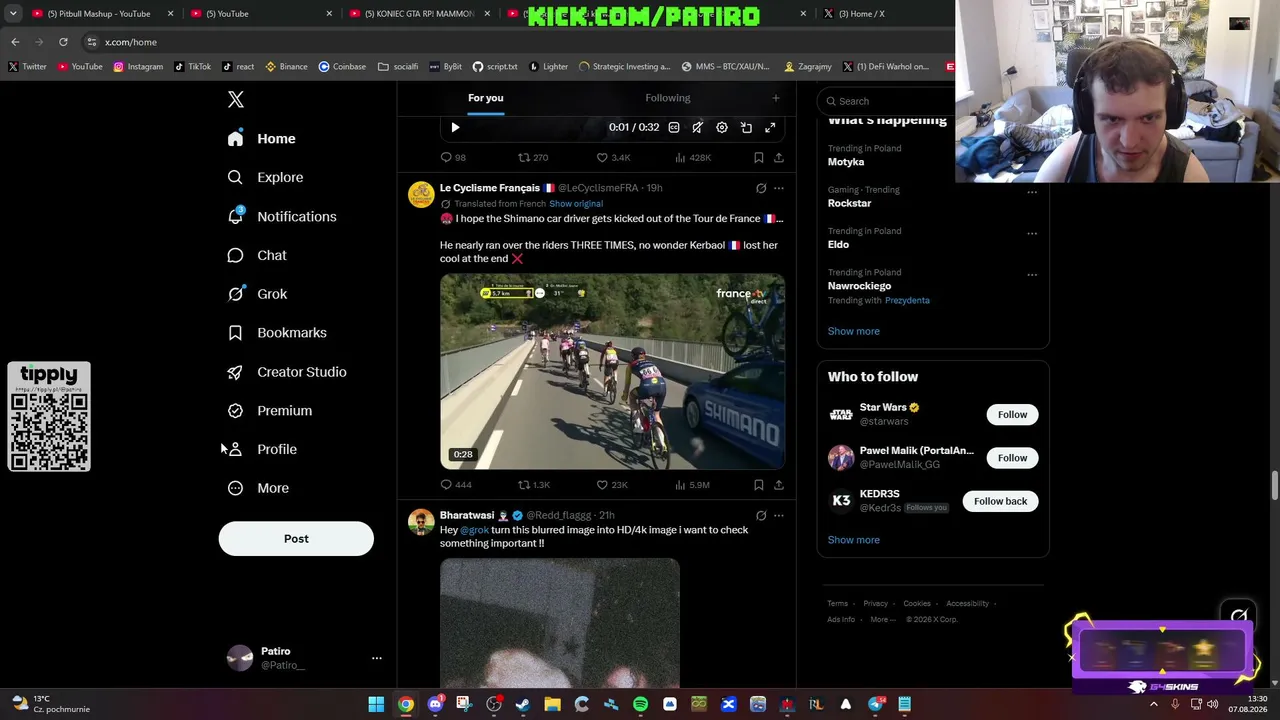
Task: Reload the page in browser toolbar
Action: click(x=63, y=42)
